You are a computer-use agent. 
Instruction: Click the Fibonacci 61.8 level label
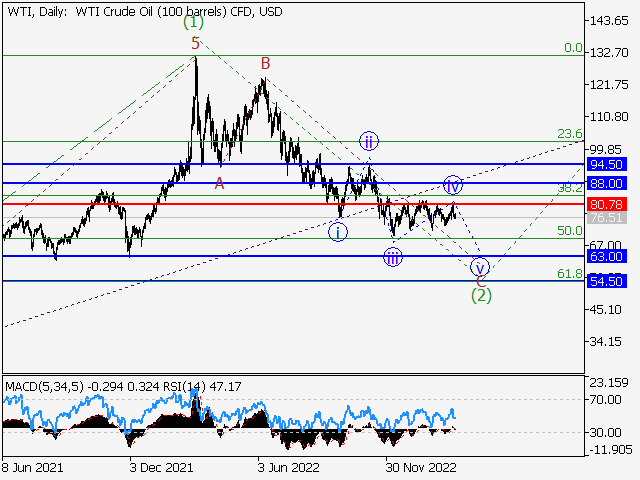pyautogui.click(x=570, y=274)
